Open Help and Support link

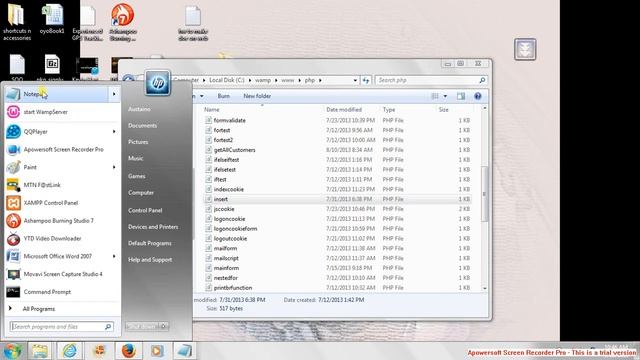coord(150,260)
